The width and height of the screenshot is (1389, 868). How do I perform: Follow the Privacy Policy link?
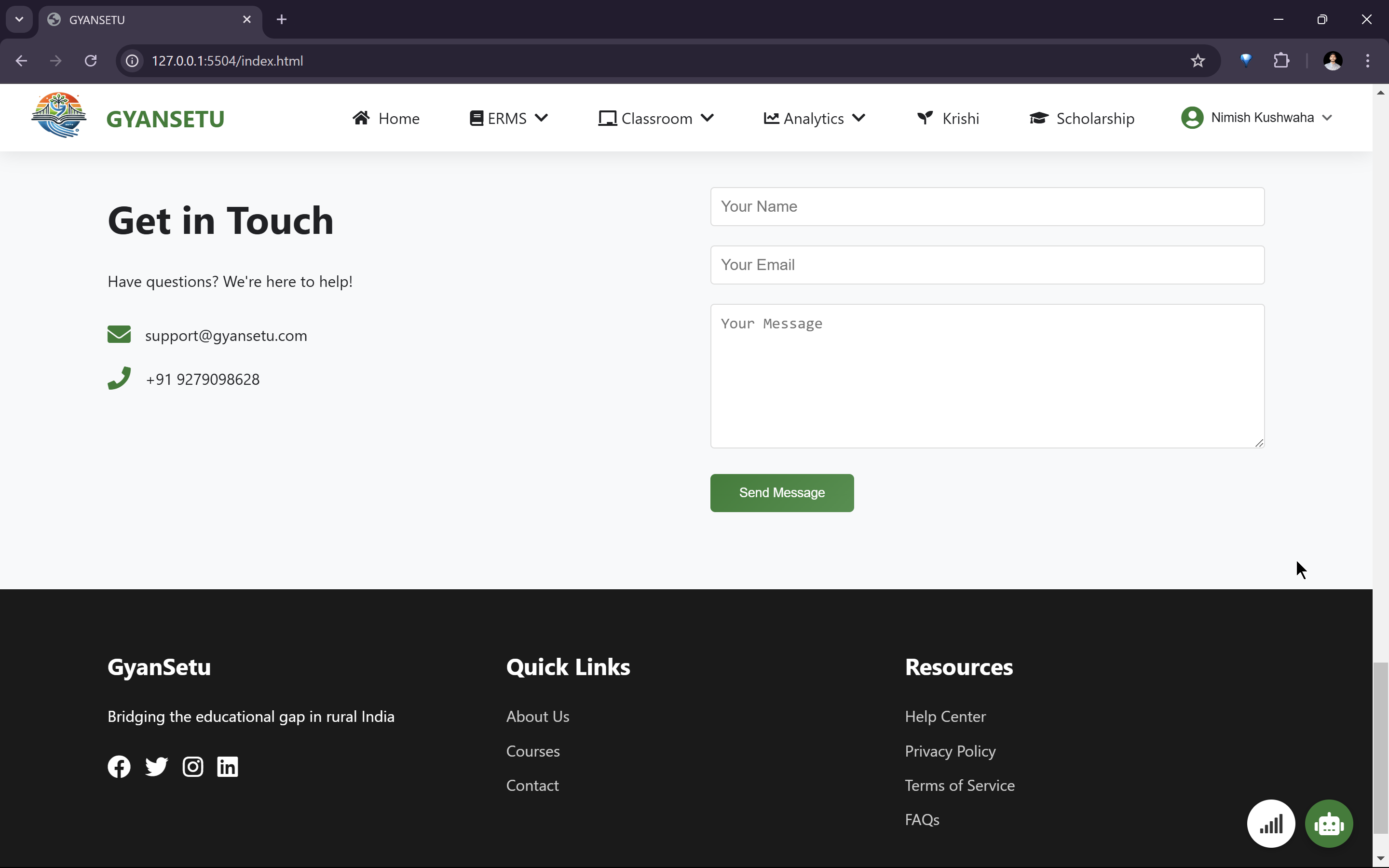[x=950, y=751]
